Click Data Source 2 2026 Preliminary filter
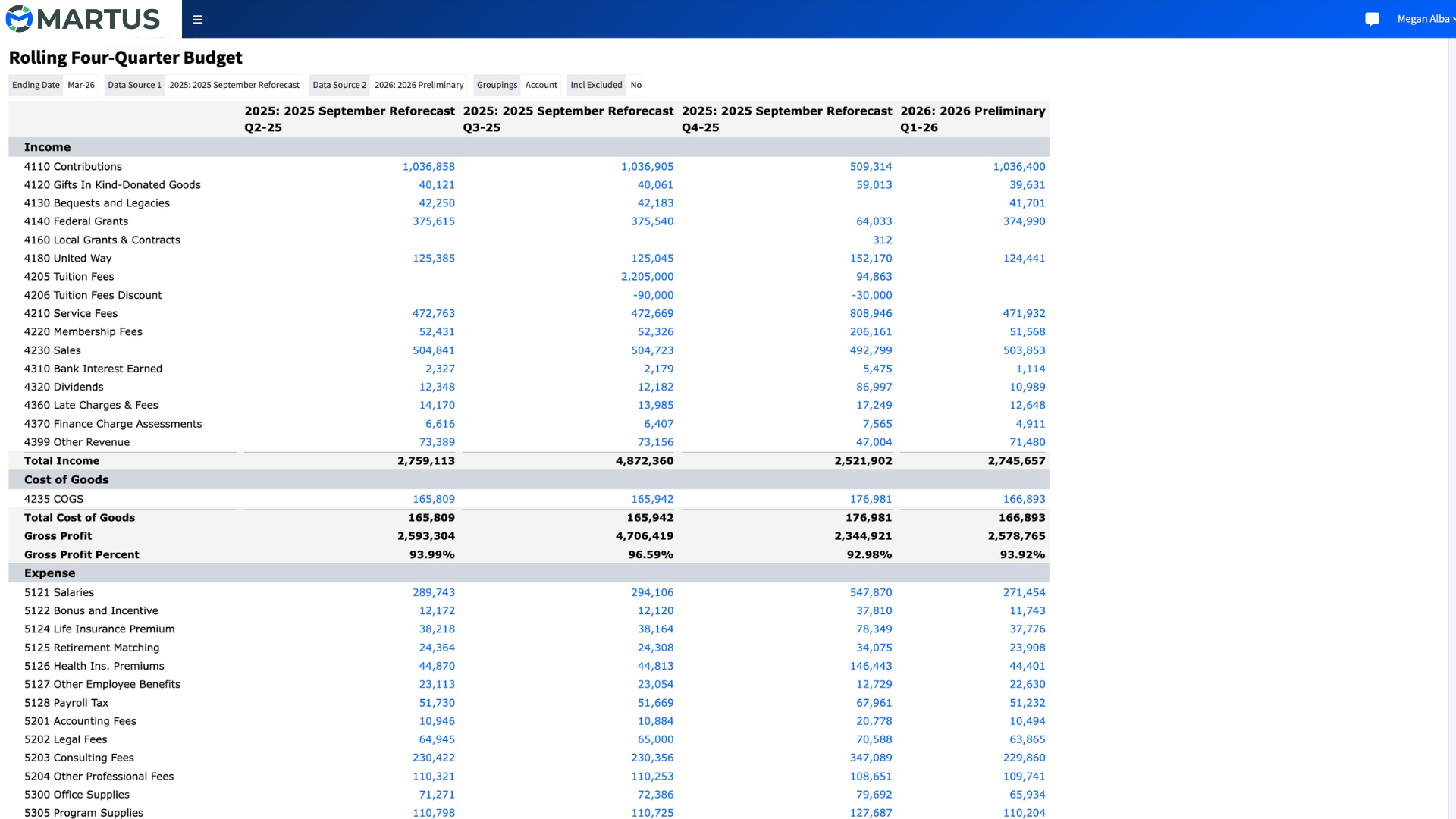 tap(388, 85)
